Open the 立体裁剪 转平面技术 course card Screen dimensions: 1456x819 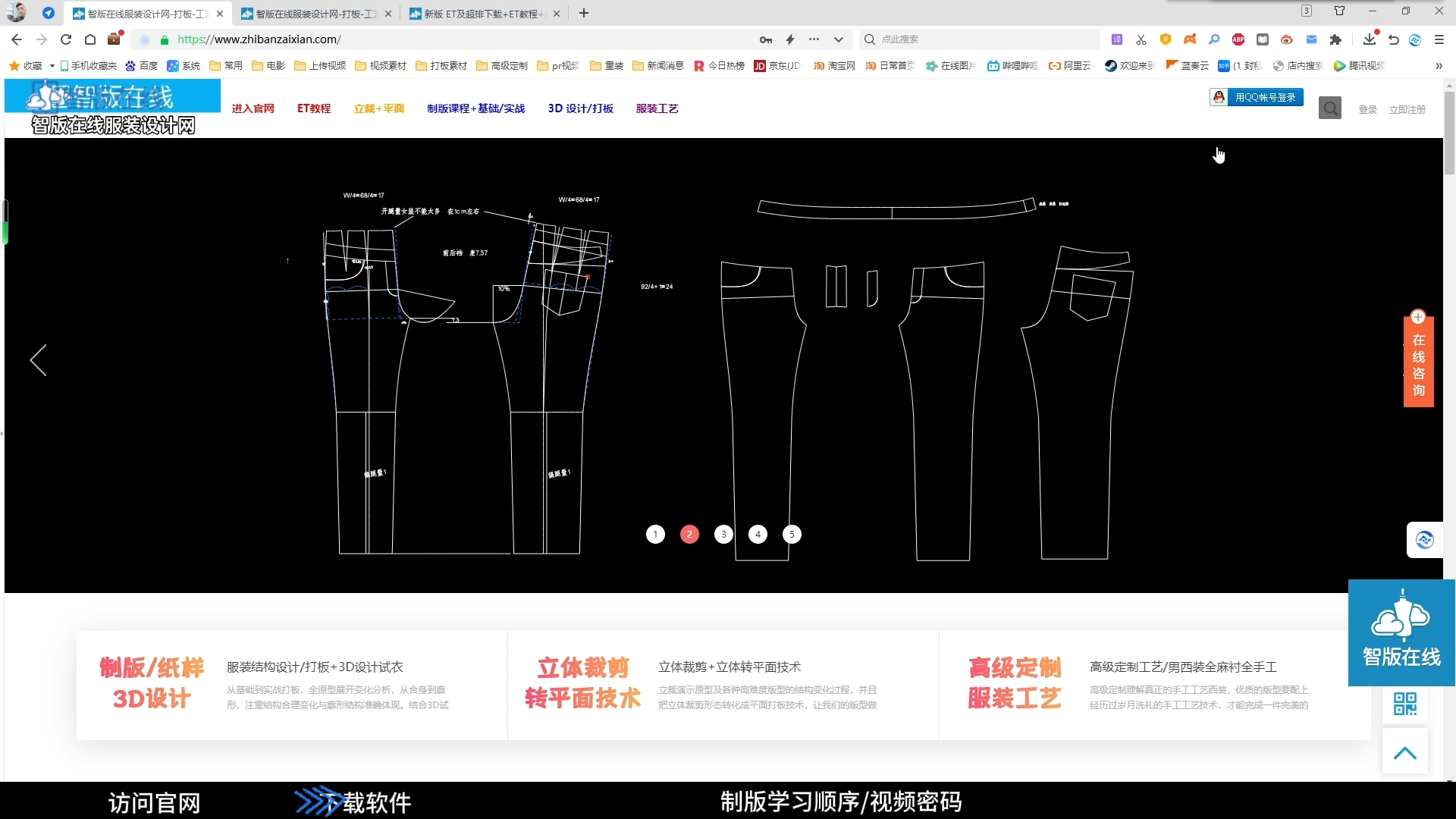[x=723, y=685]
